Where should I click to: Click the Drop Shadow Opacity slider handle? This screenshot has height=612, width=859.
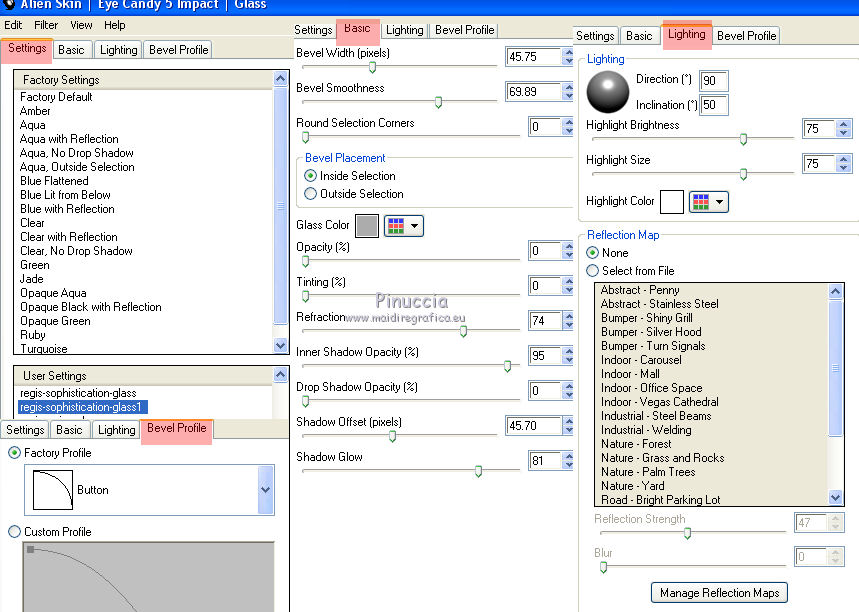306,401
